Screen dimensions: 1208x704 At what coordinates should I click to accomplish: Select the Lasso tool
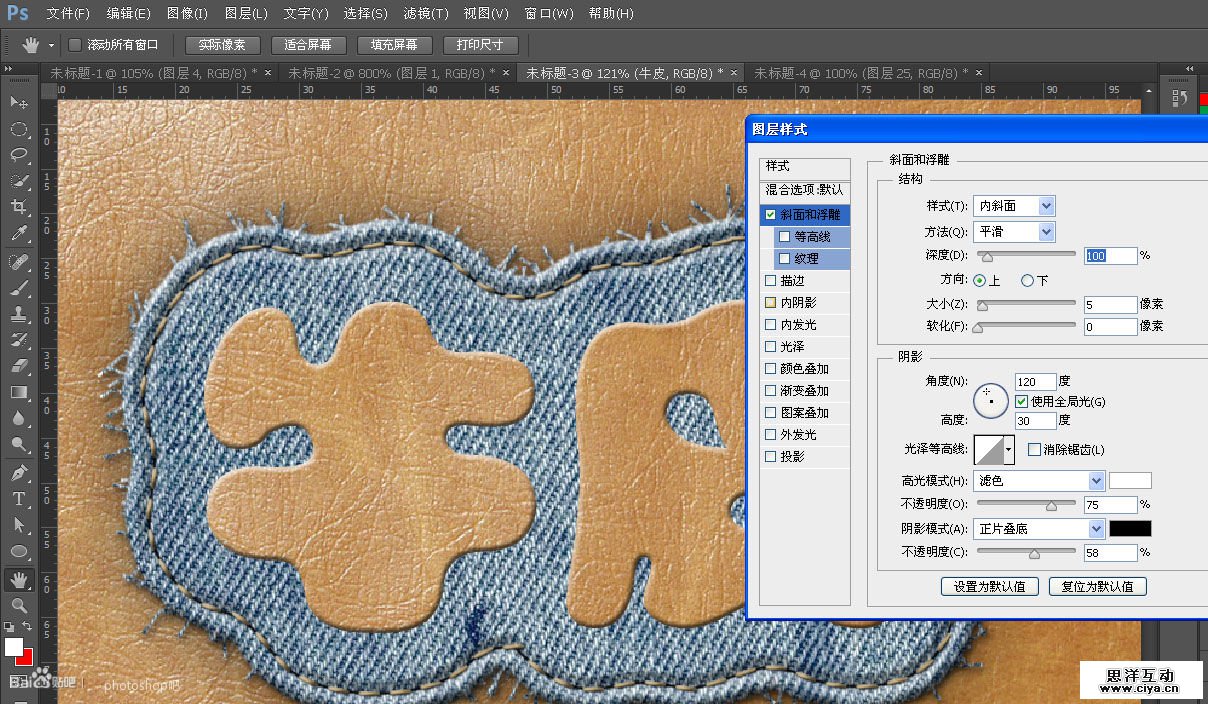click(x=19, y=155)
